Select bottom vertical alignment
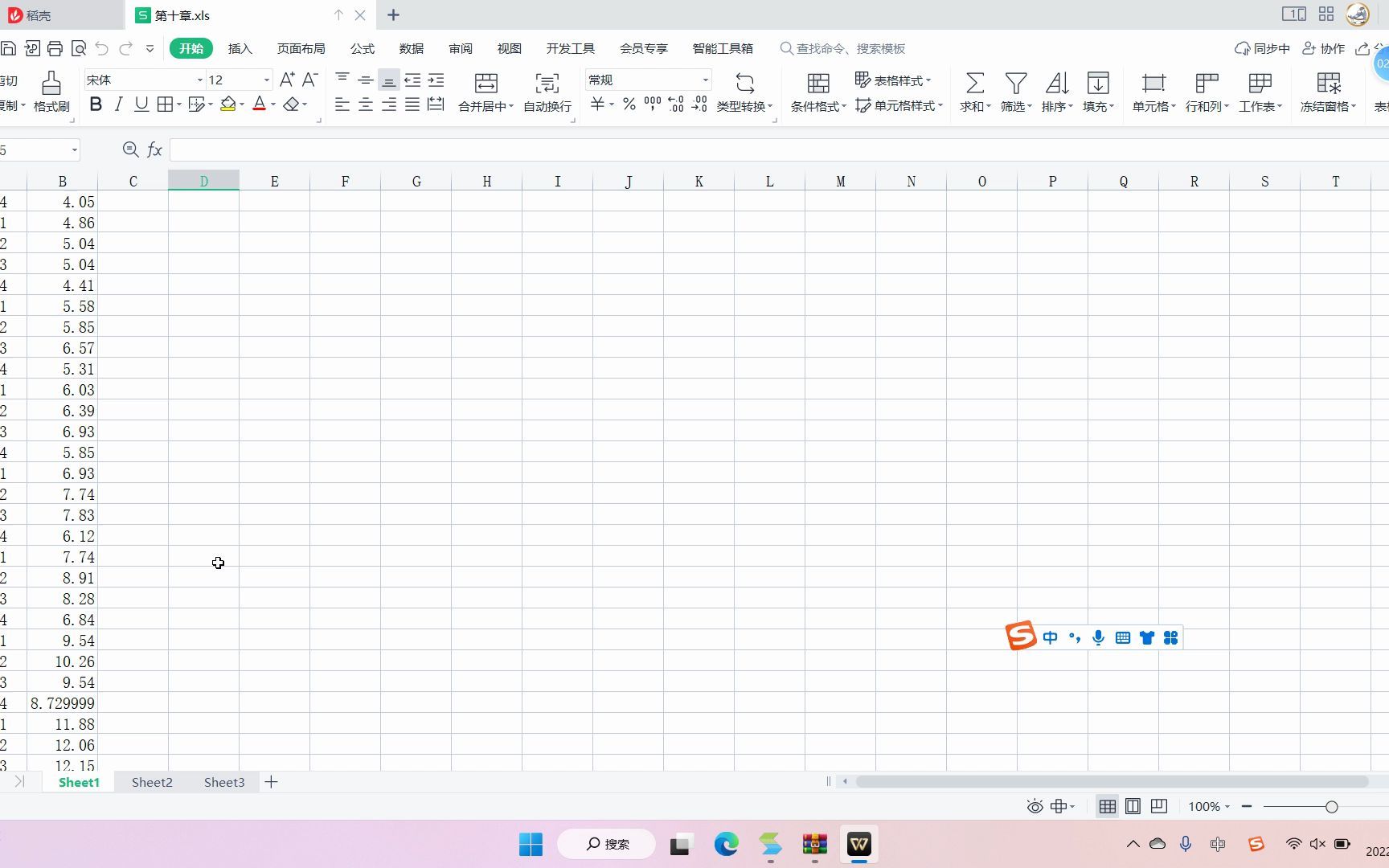1389x868 pixels. (x=388, y=80)
